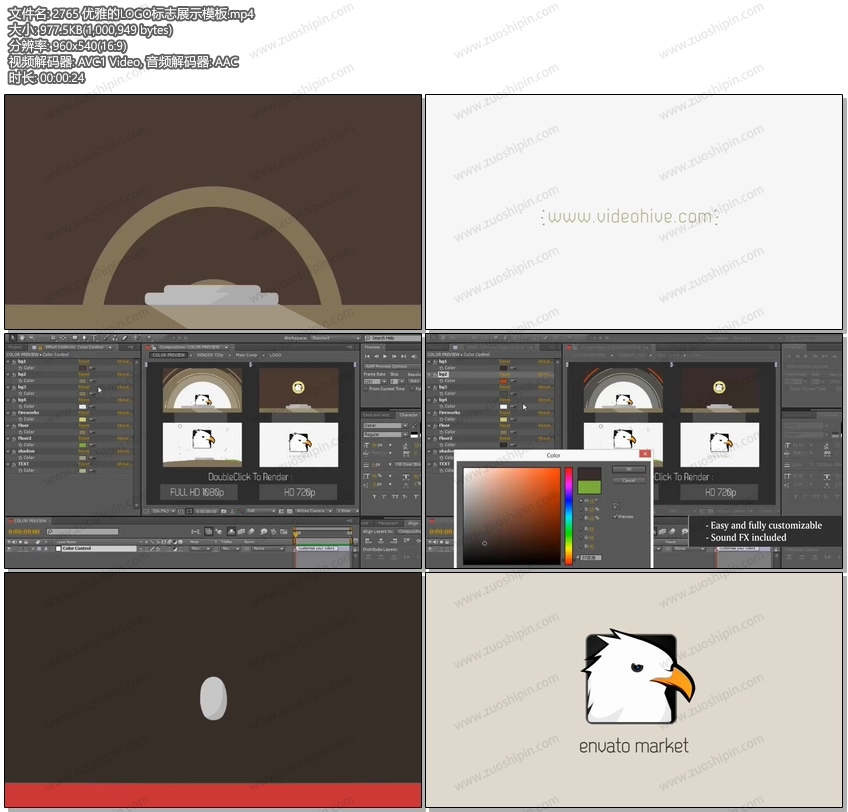This screenshot has width=848, height=812.
Task: Click the bg4 Color stopwatch in undimmed Effect Controls
Action: pos(21,406)
